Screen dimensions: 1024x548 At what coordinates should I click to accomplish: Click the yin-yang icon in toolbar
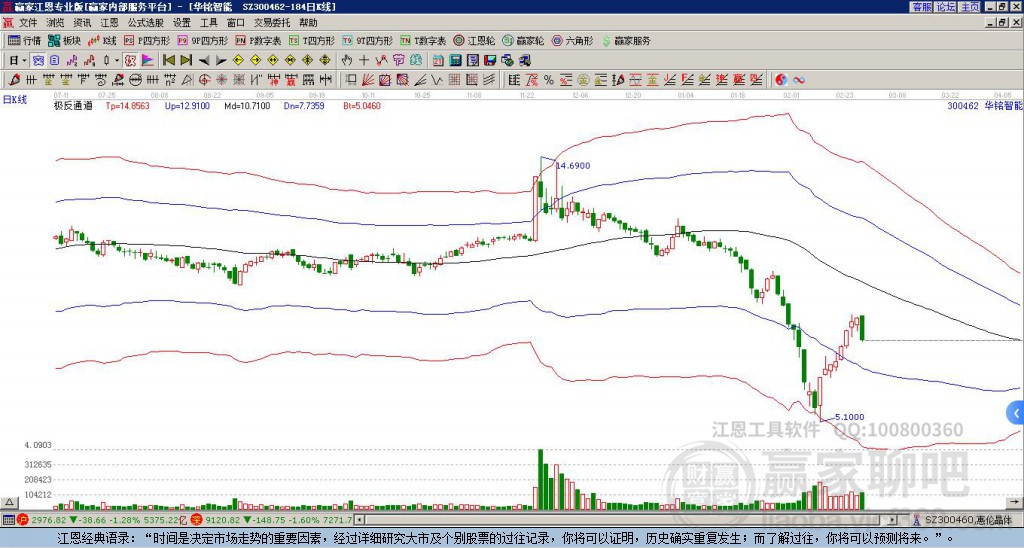pos(781,80)
